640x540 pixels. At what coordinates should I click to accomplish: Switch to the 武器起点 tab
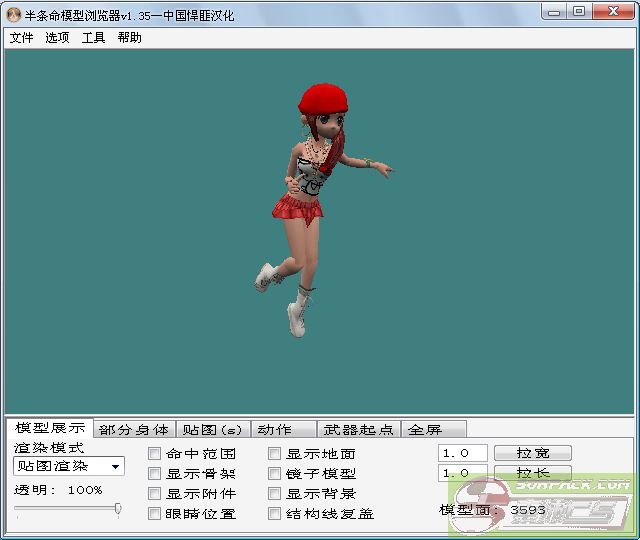click(358, 430)
